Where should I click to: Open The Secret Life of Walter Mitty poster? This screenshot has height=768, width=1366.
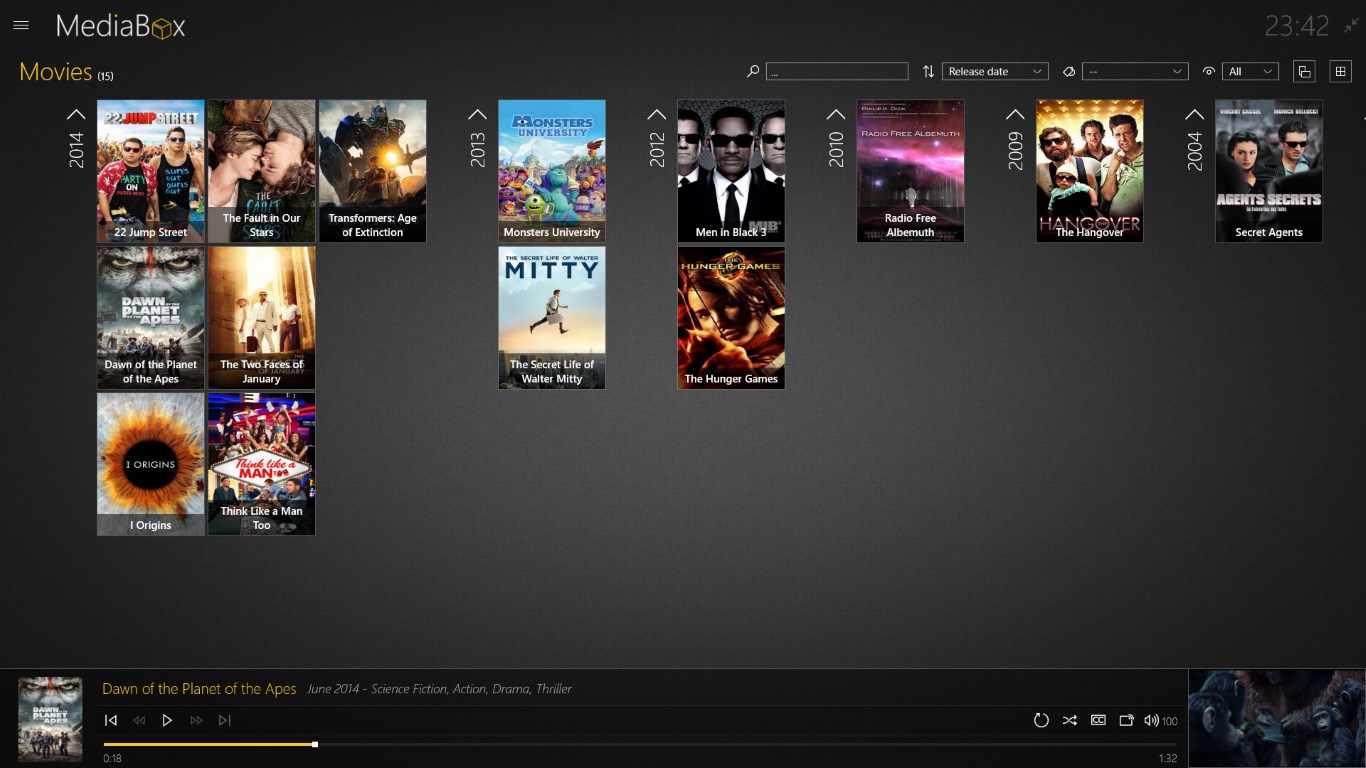click(x=552, y=318)
